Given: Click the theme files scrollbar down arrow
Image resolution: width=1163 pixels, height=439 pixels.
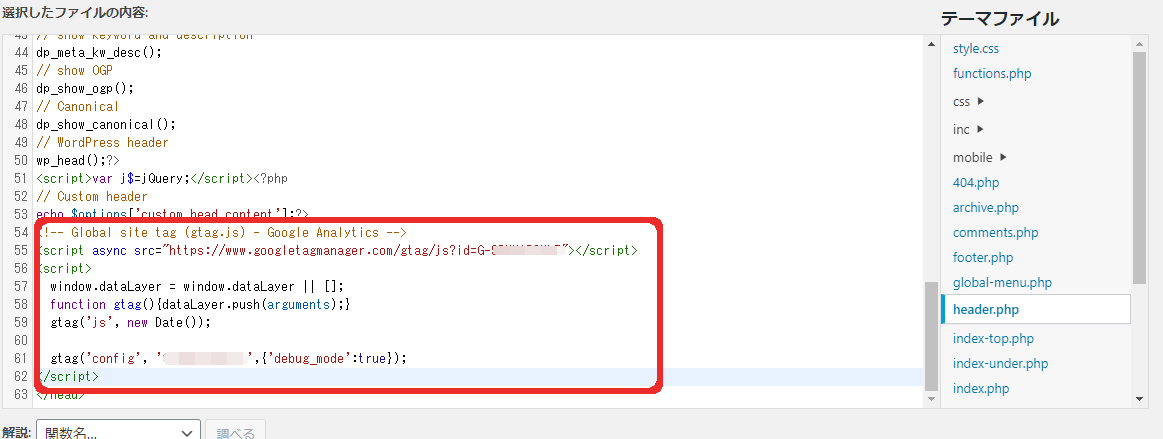Looking at the screenshot, I should (1140, 399).
